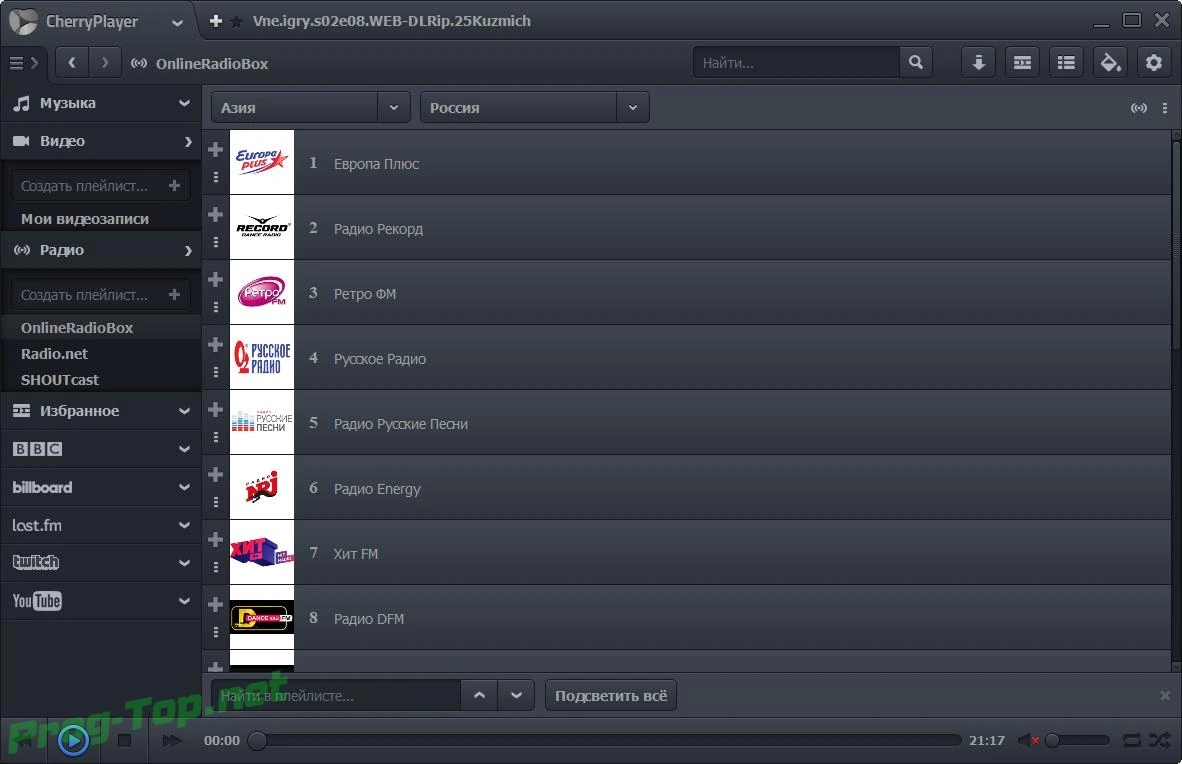Open the CherryPlayer logo menu

click(x=23, y=21)
